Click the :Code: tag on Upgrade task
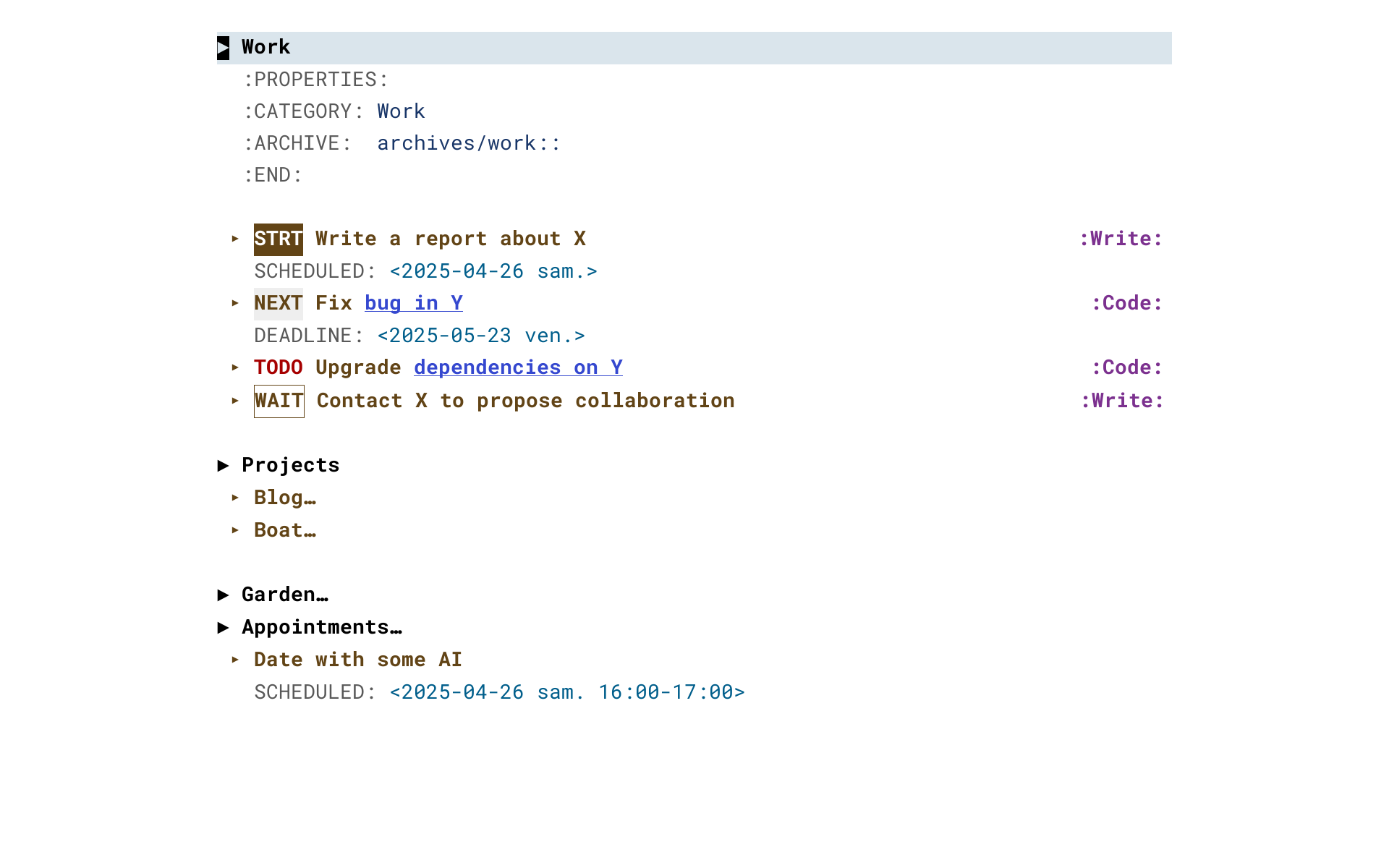 pos(1127,368)
